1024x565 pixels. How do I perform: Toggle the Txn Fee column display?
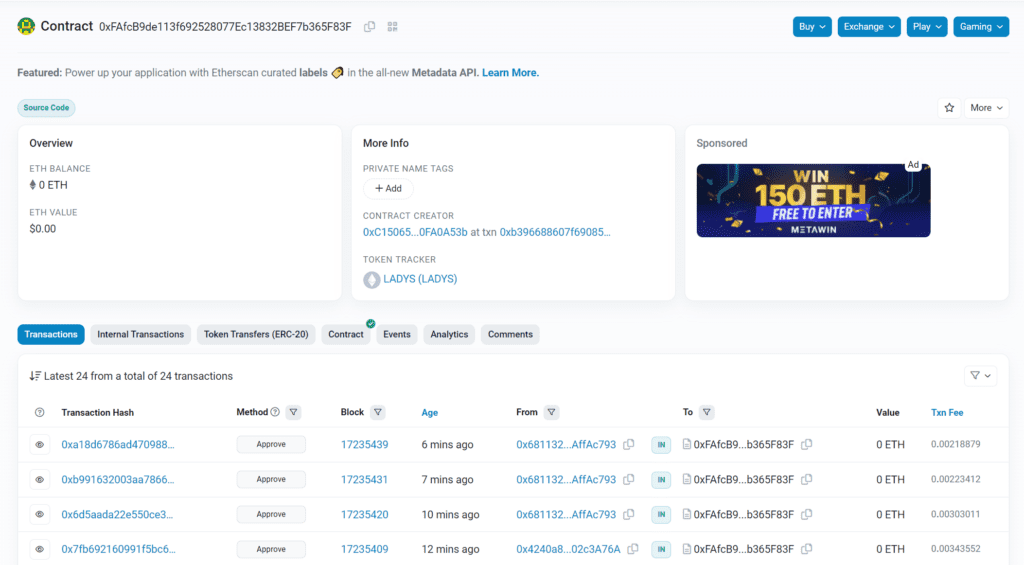click(947, 412)
